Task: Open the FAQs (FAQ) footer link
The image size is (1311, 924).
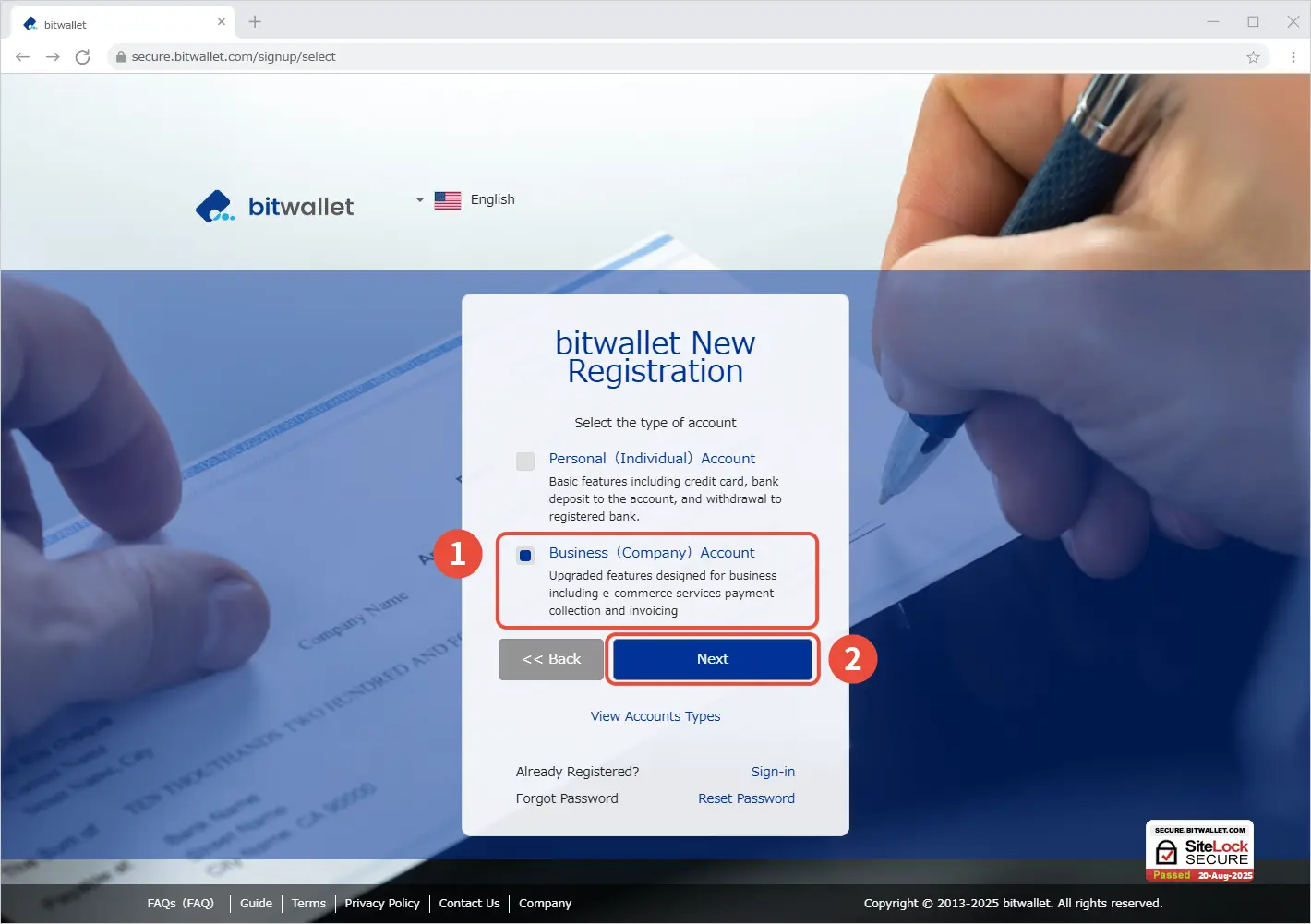Action: tap(181, 904)
